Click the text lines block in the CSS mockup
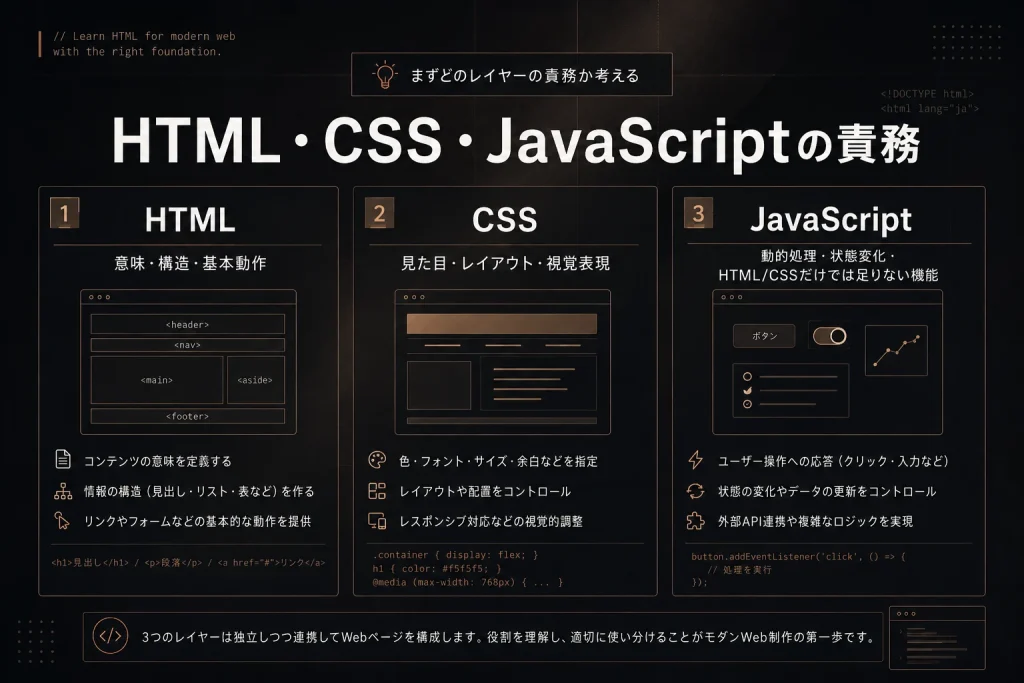The image size is (1024, 683). point(538,383)
